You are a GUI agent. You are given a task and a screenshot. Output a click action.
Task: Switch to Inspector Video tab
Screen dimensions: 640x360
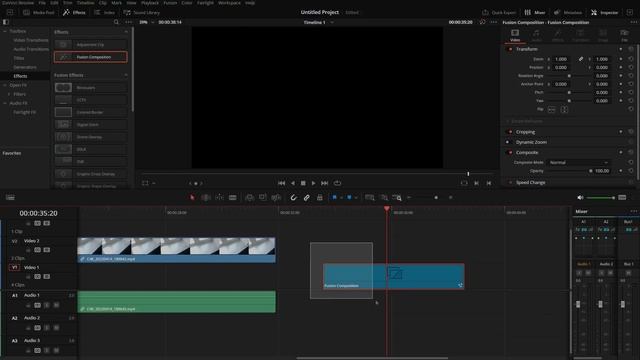click(x=515, y=36)
